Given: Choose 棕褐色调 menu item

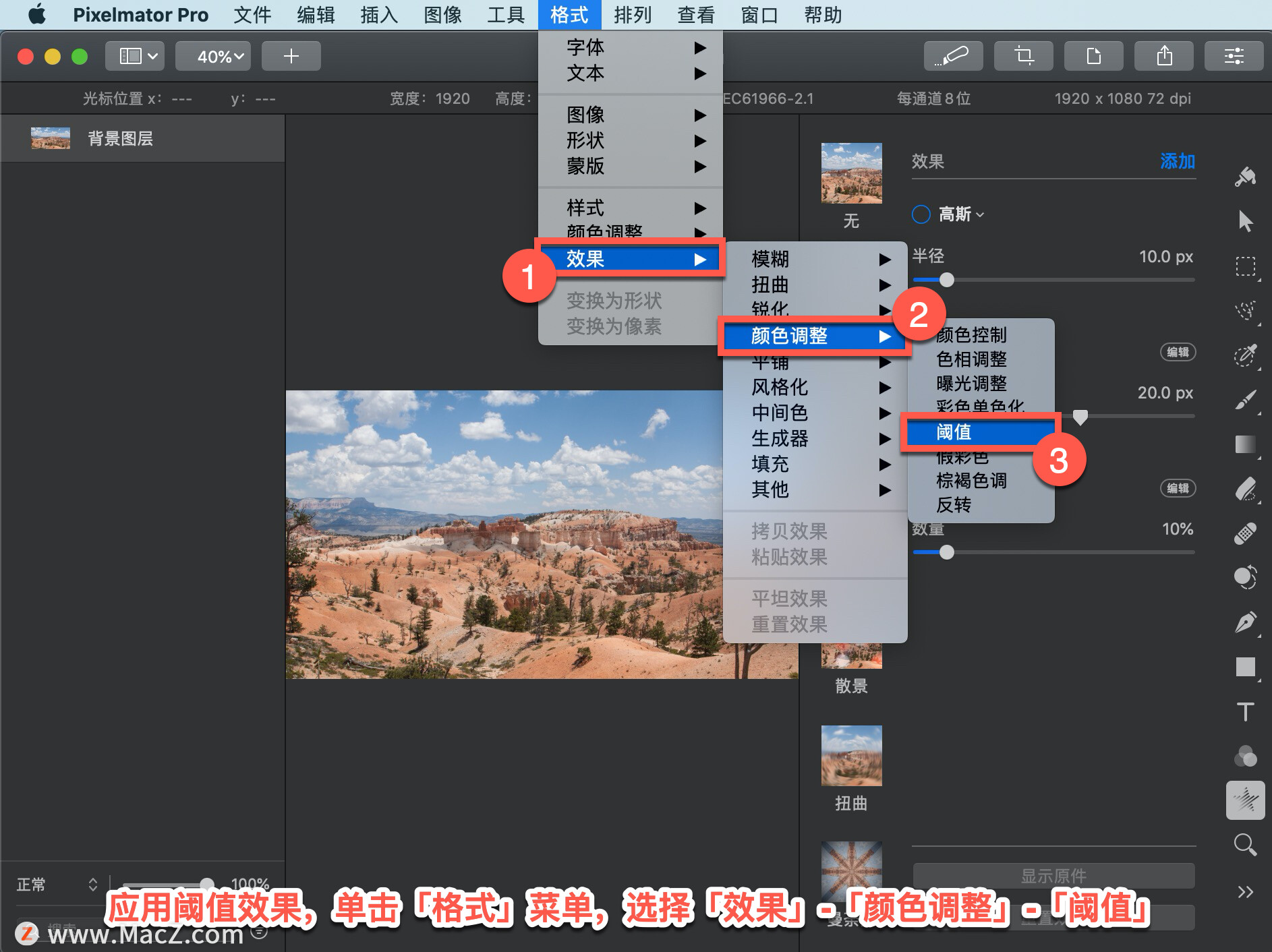Looking at the screenshot, I should 981,481.
